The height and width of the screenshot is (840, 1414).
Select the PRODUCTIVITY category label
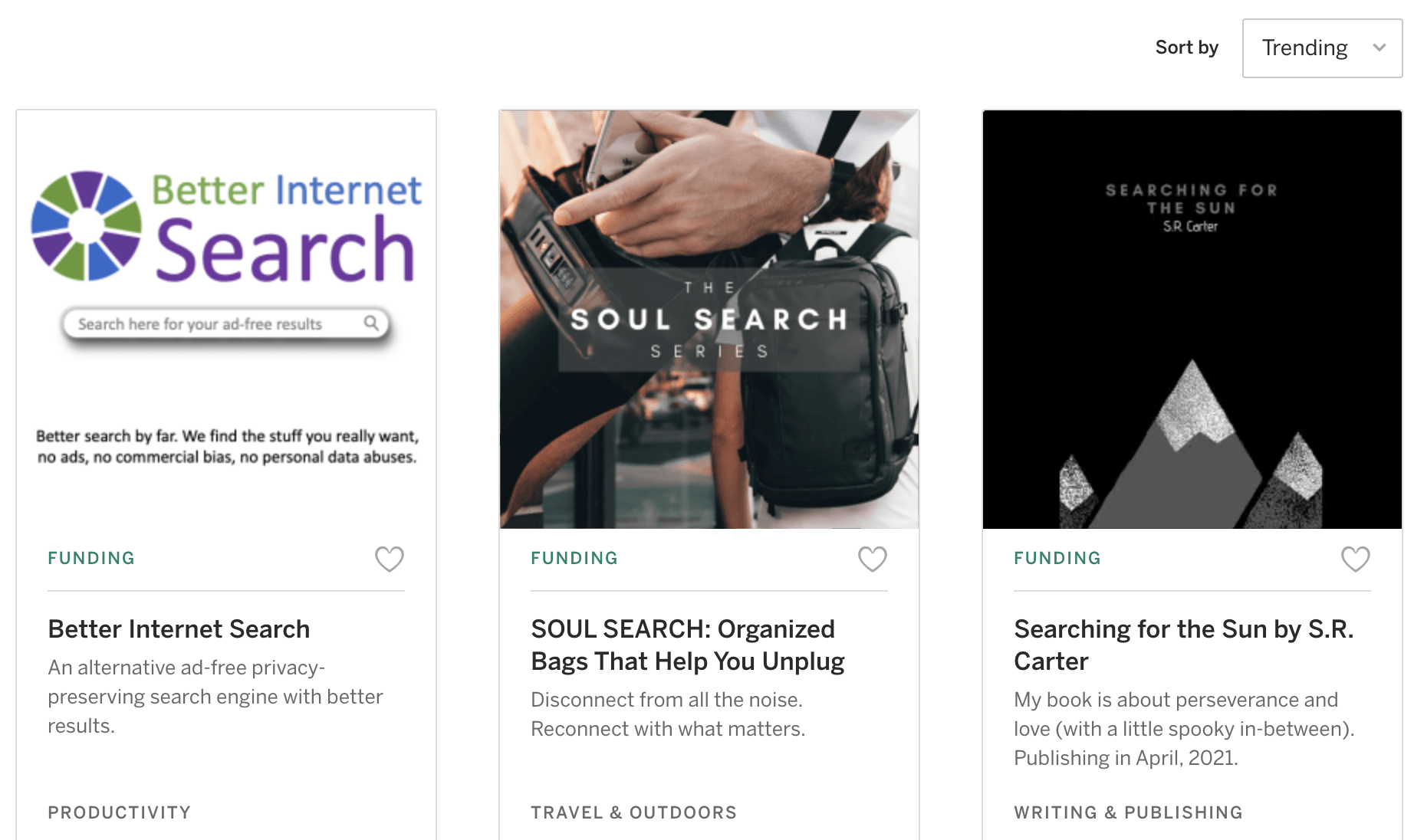(119, 812)
